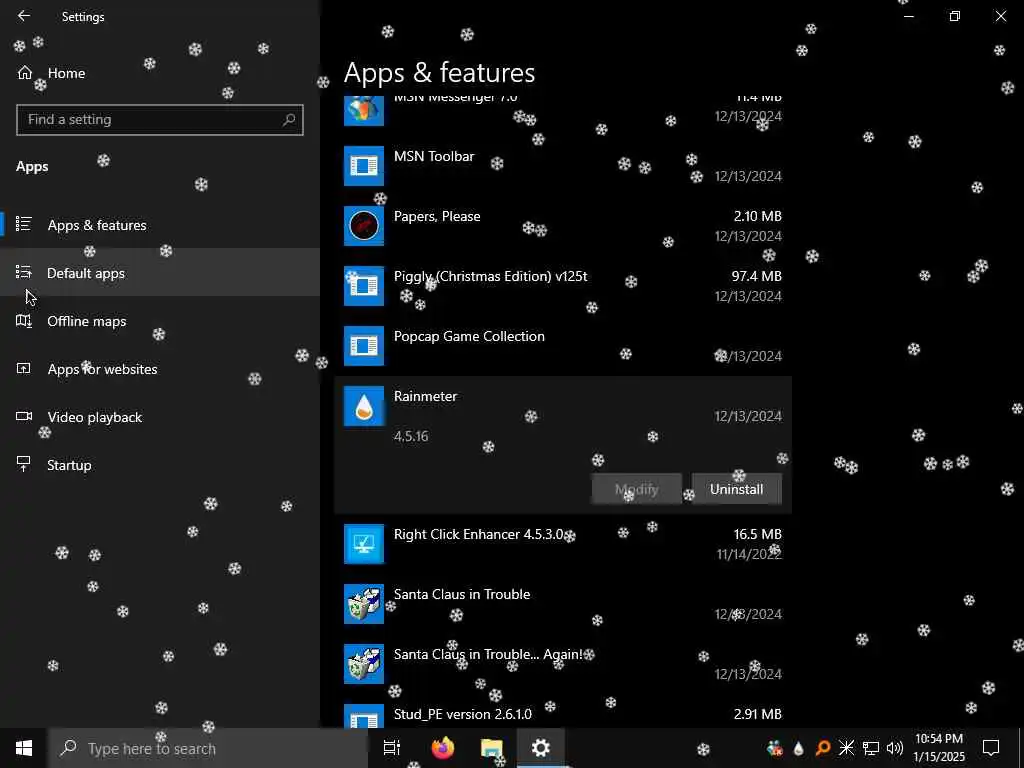Select Popcap Game Collection name
1024x768 pixels.
tap(469, 336)
